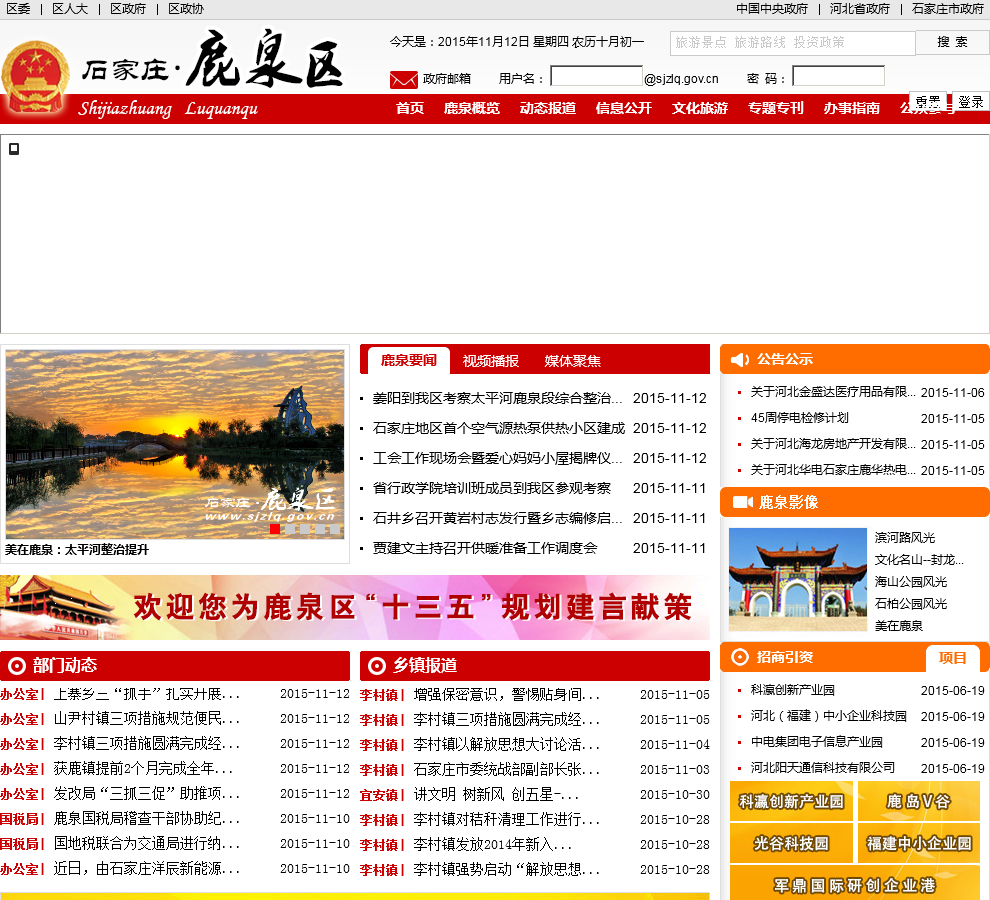Open the 美在鹿泉 image link in 鹿泉影像

pyautogui.click(x=898, y=626)
